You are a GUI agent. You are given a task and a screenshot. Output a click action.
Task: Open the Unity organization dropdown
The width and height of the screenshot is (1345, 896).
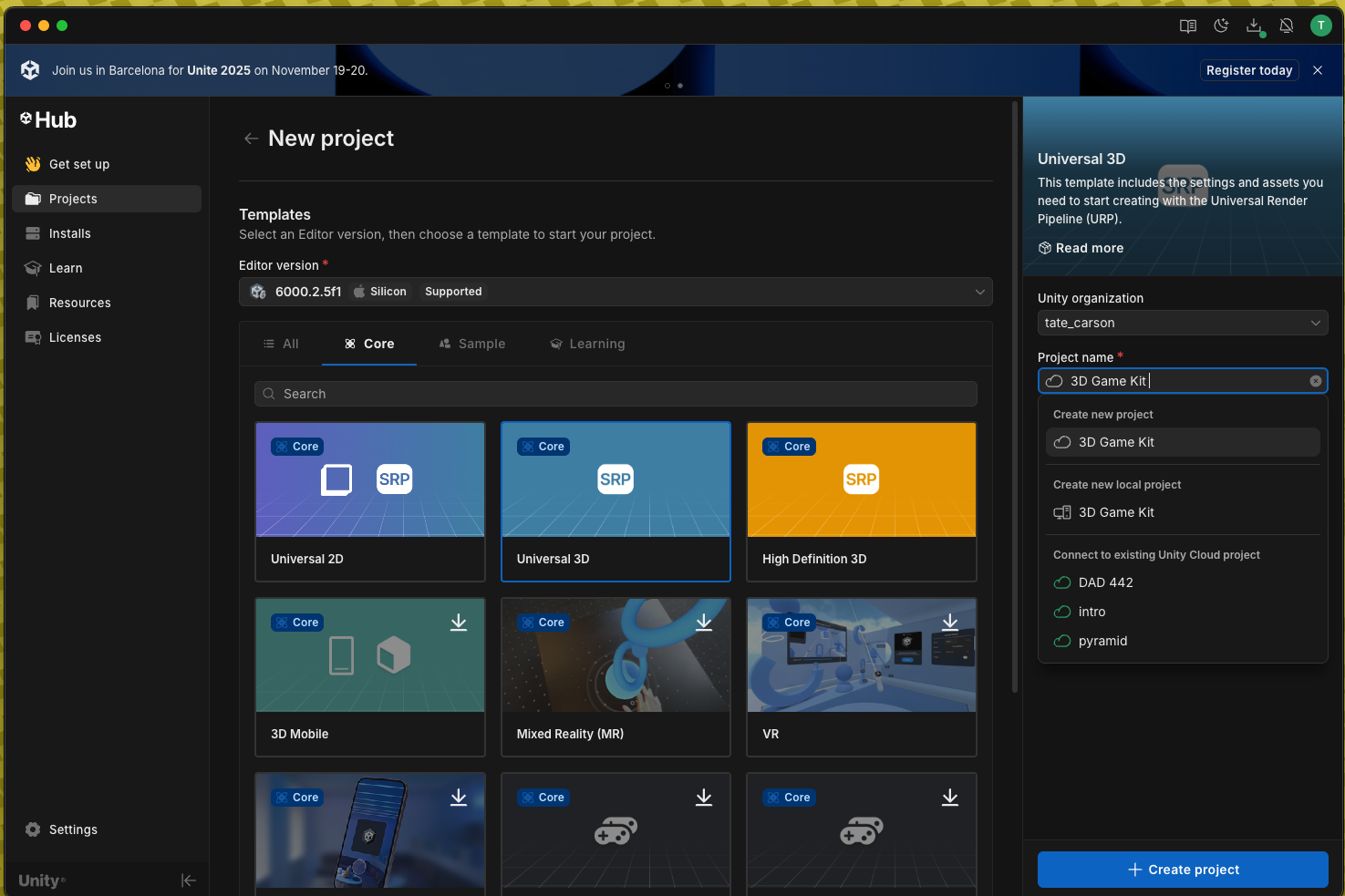point(1182,323)
